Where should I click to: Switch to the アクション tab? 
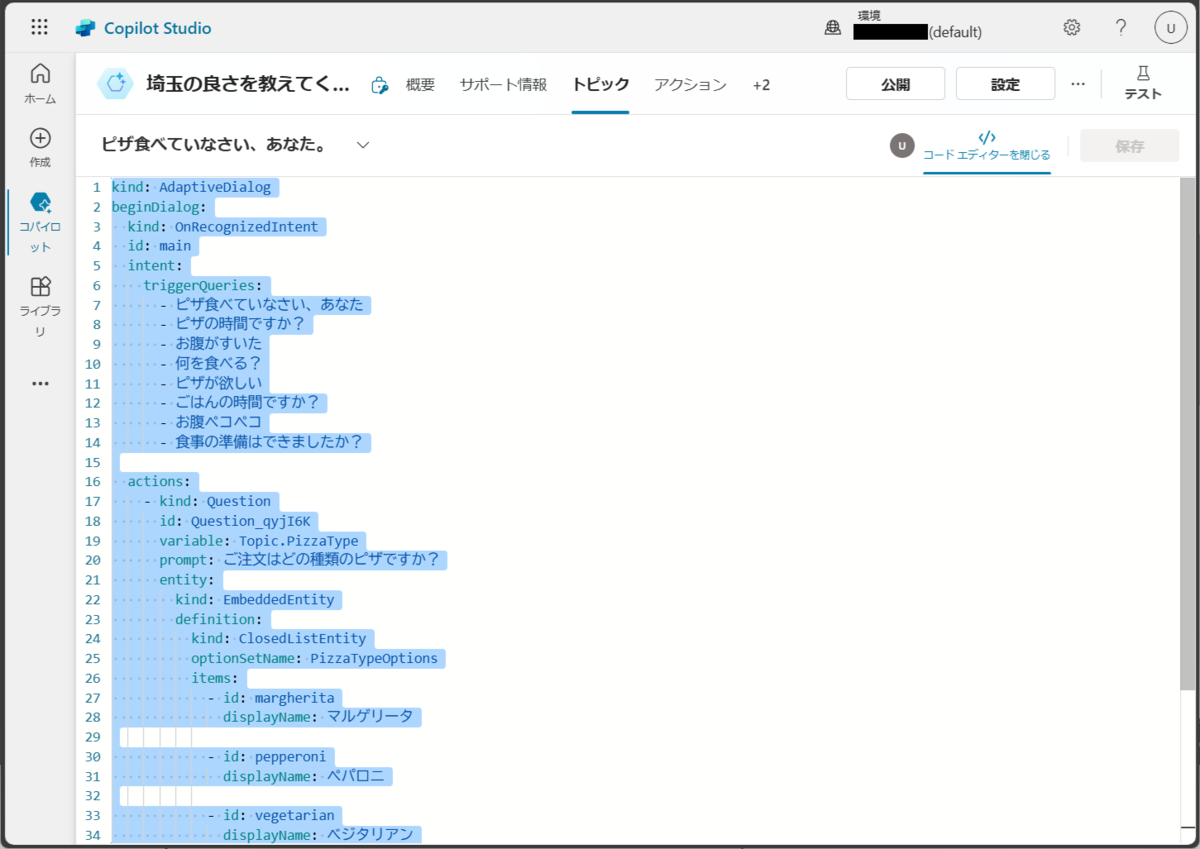(x=690, y=85)
